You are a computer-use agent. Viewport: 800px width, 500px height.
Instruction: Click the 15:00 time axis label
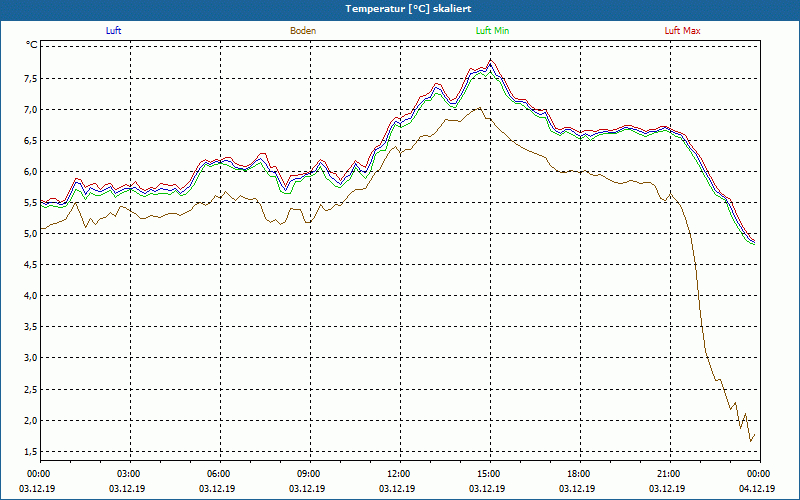(490, 474)
